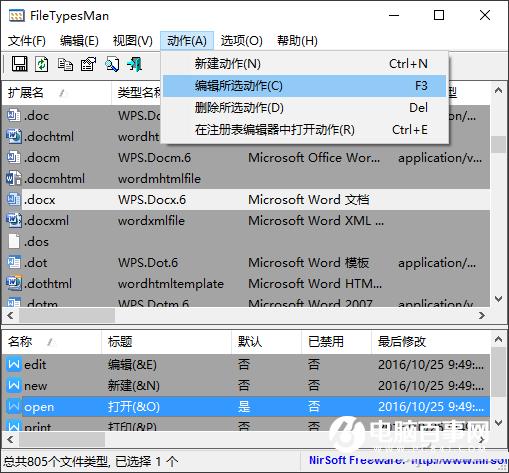Click the .dothtml file type icon
This screenshot has width=509, height=473.
tap(14, 283)
